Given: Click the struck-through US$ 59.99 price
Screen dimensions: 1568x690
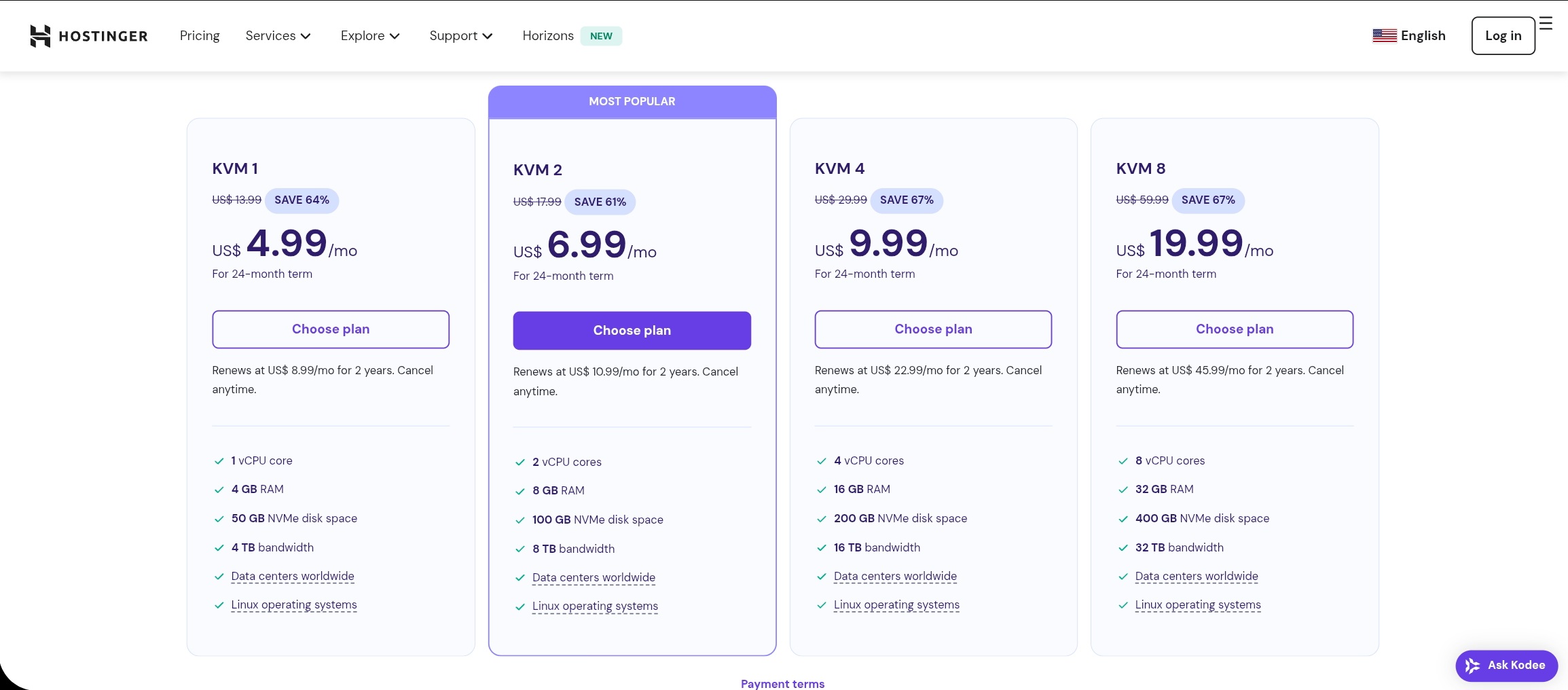Looking at the screenshot, I should click(1142, 200).
